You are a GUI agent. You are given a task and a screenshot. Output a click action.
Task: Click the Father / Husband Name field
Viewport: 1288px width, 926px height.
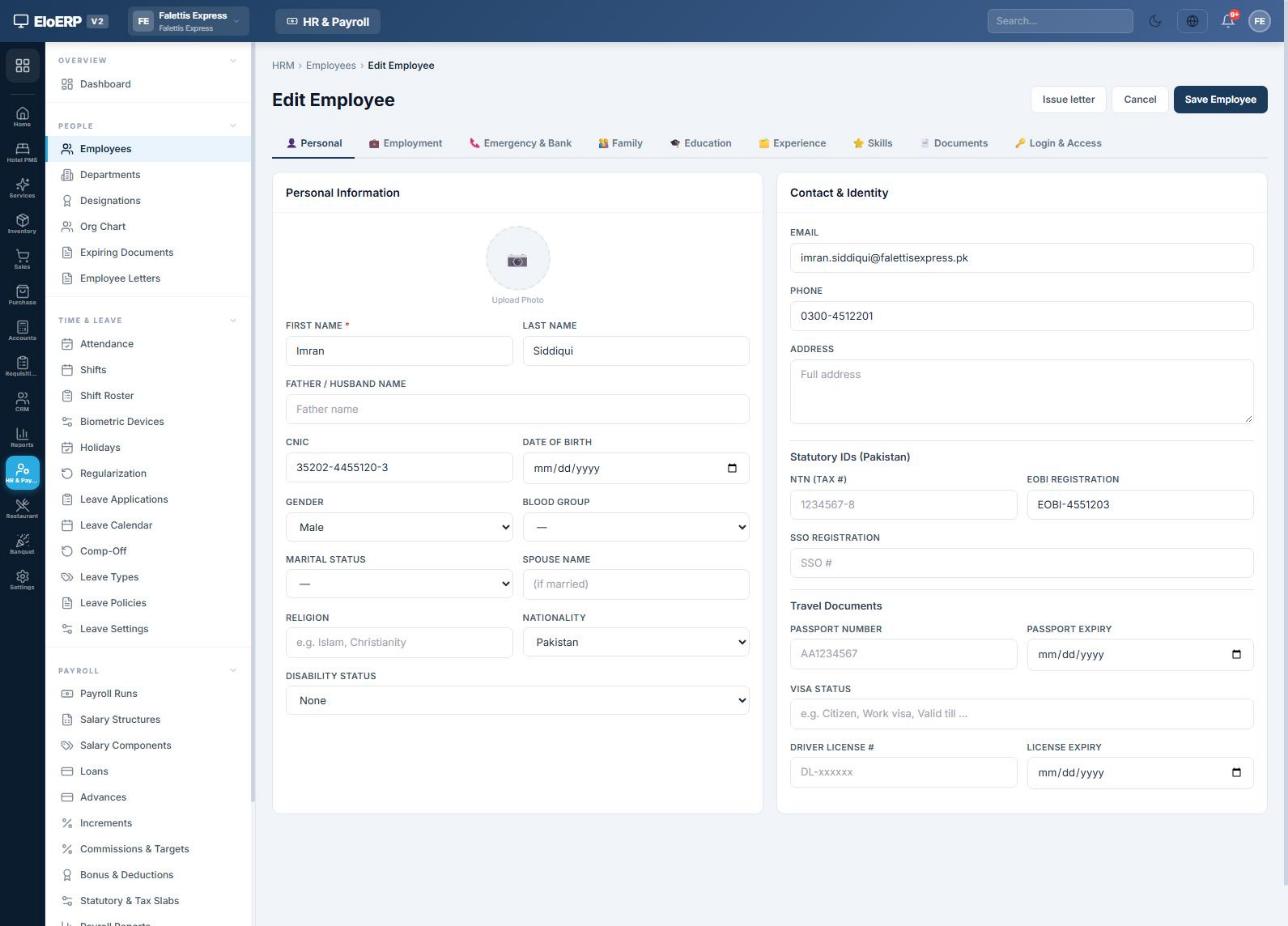517,409
